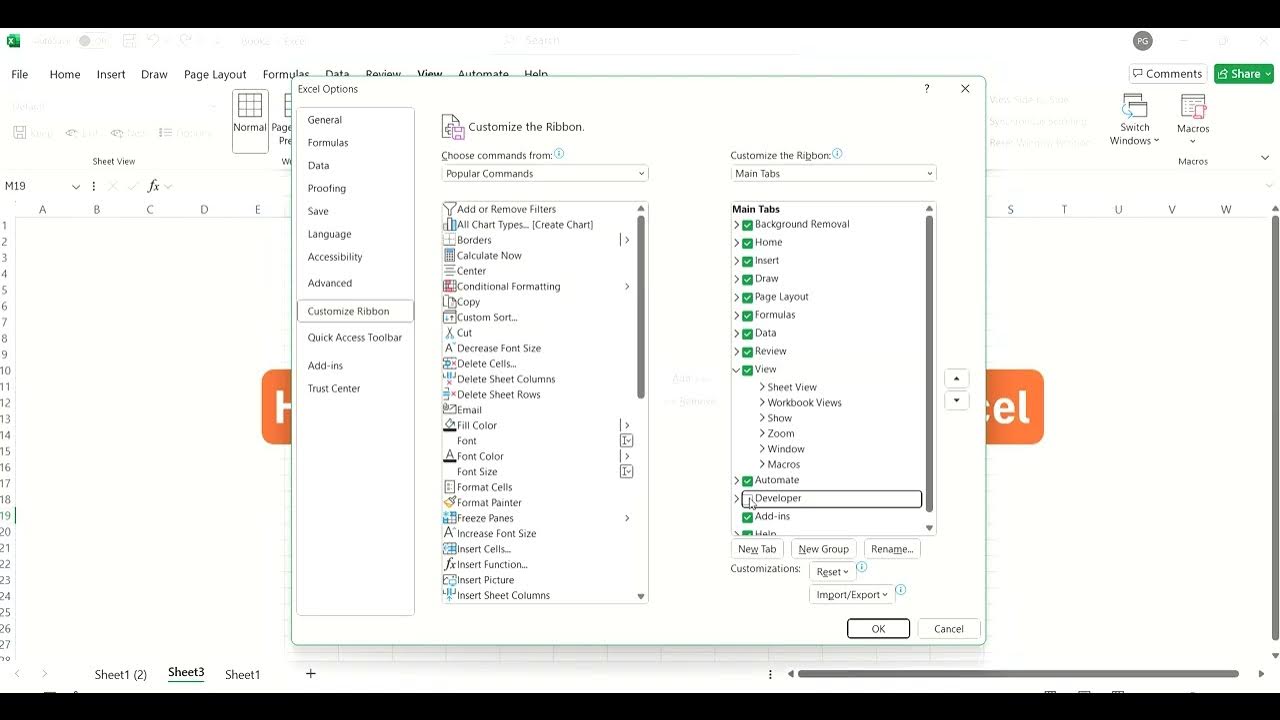The width and height of the screenshot is (1280, 720).
Task: Open the Import/Export dropdown
Action: click(852, 595)
